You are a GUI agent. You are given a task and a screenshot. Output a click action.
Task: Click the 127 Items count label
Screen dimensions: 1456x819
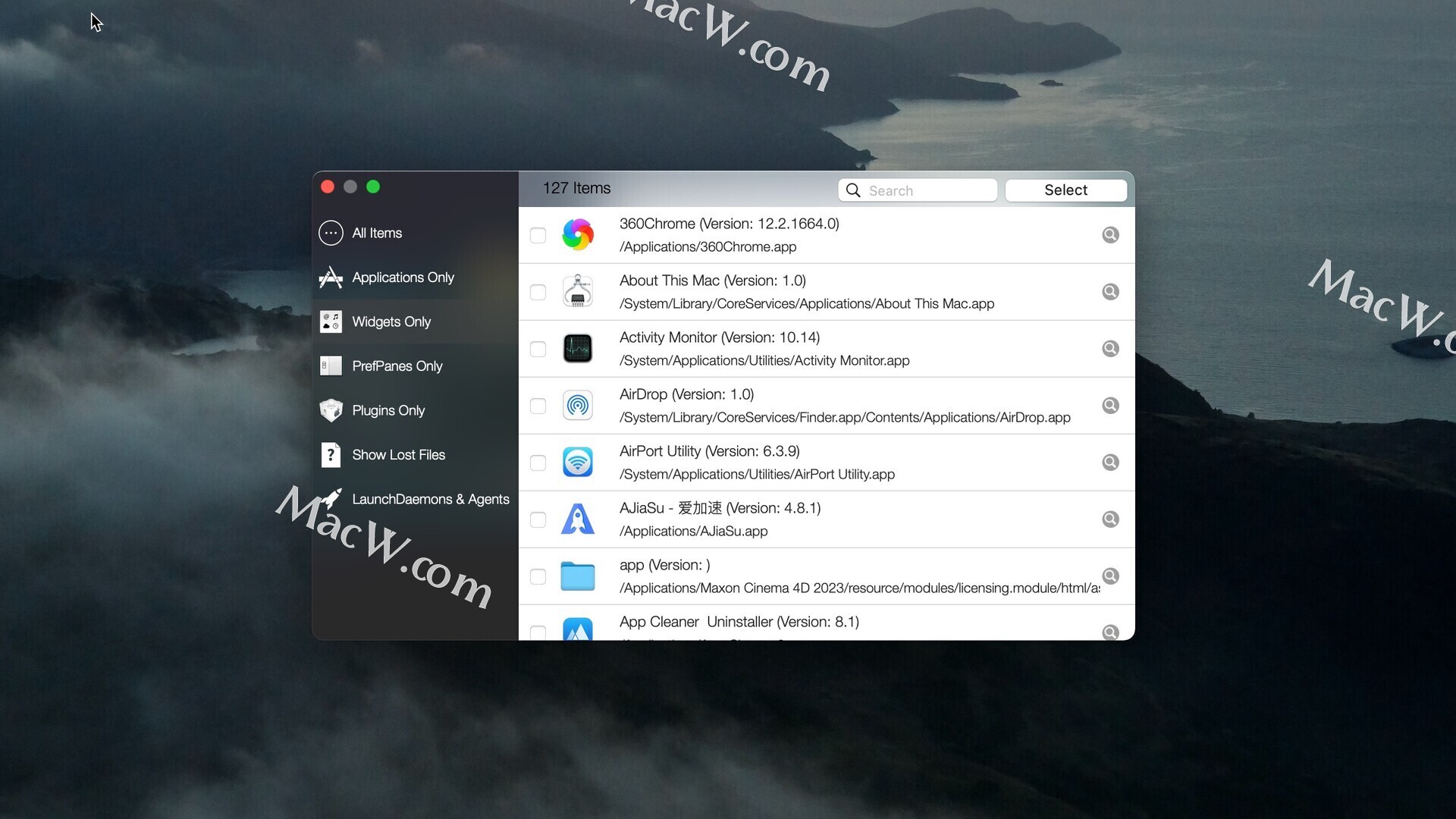click(576, 188)
